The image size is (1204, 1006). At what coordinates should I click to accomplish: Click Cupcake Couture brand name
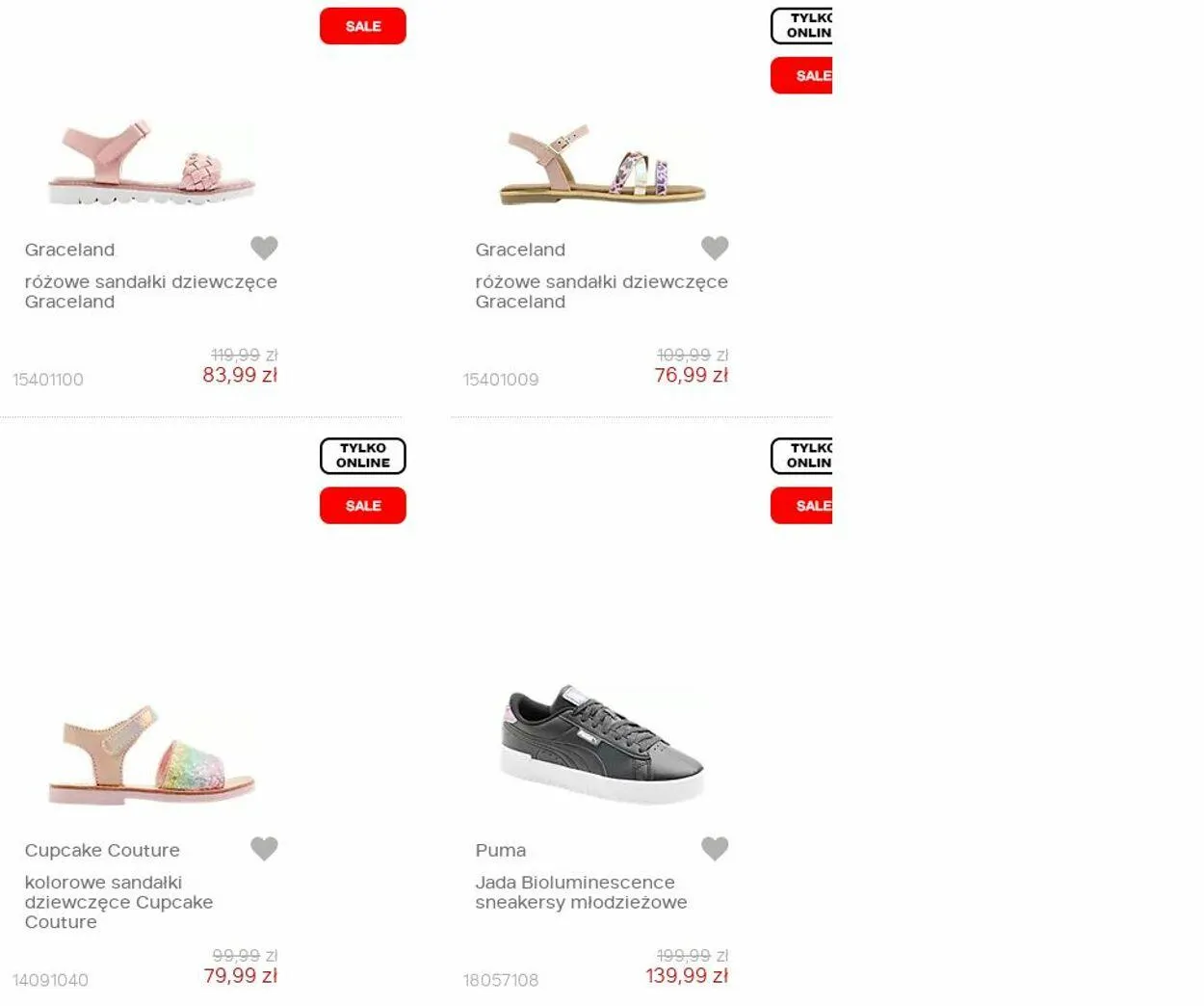coord(102,851)
